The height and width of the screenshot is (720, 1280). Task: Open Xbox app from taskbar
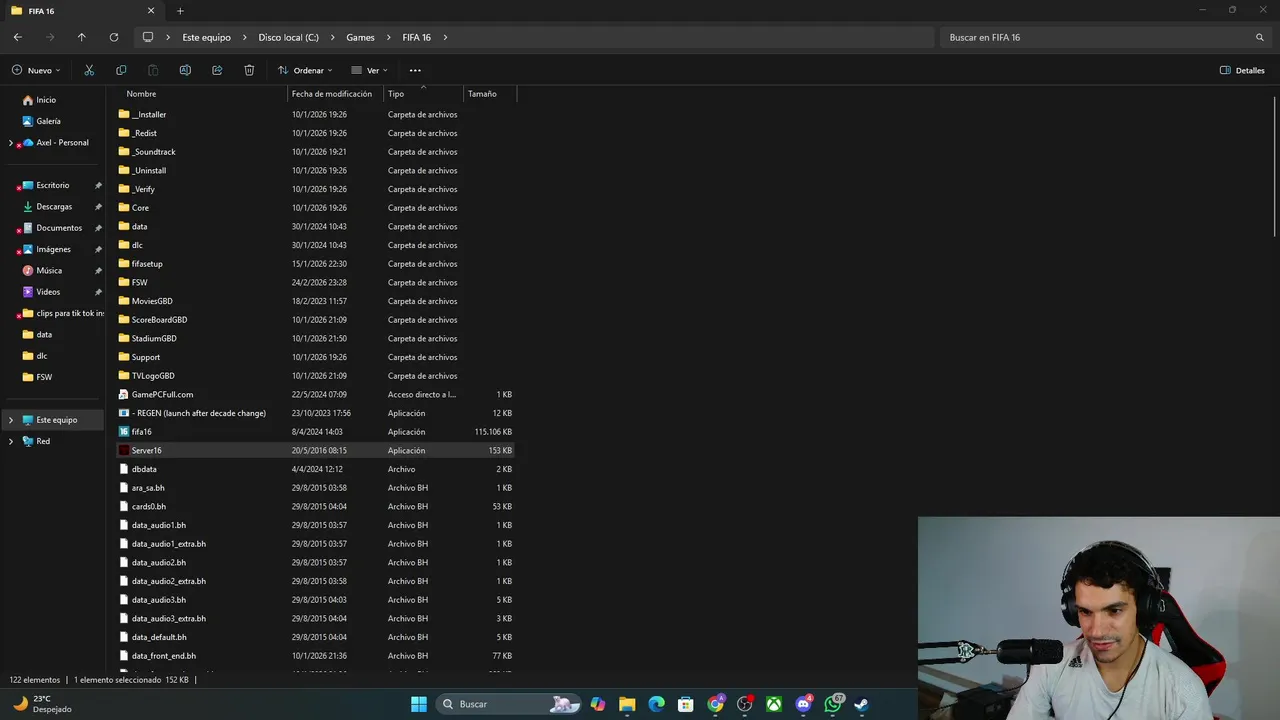coord(774,704)
